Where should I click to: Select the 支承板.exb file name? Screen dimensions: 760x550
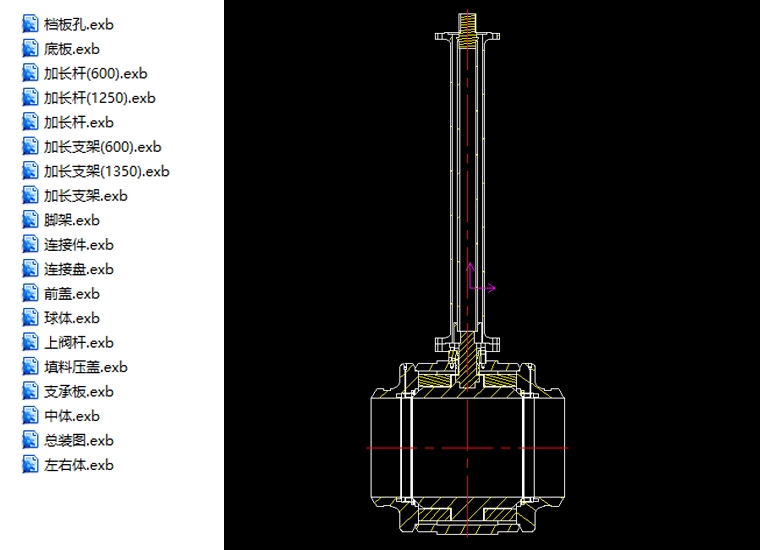(x=78, y=392)
